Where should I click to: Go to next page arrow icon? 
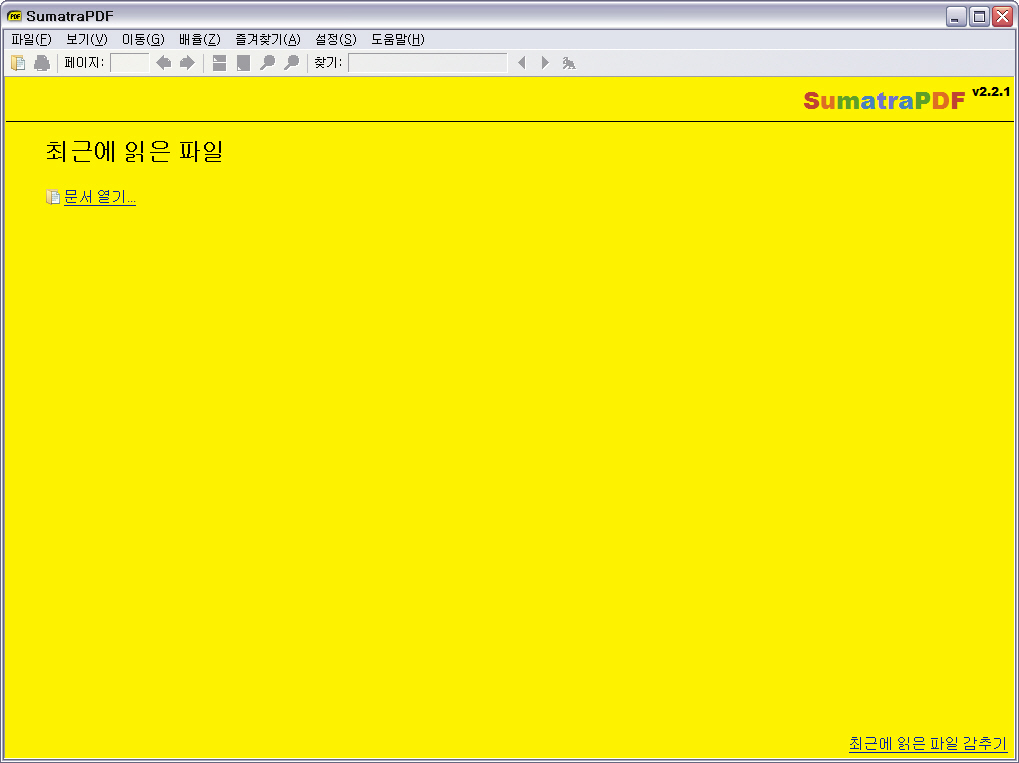[187, 63]
